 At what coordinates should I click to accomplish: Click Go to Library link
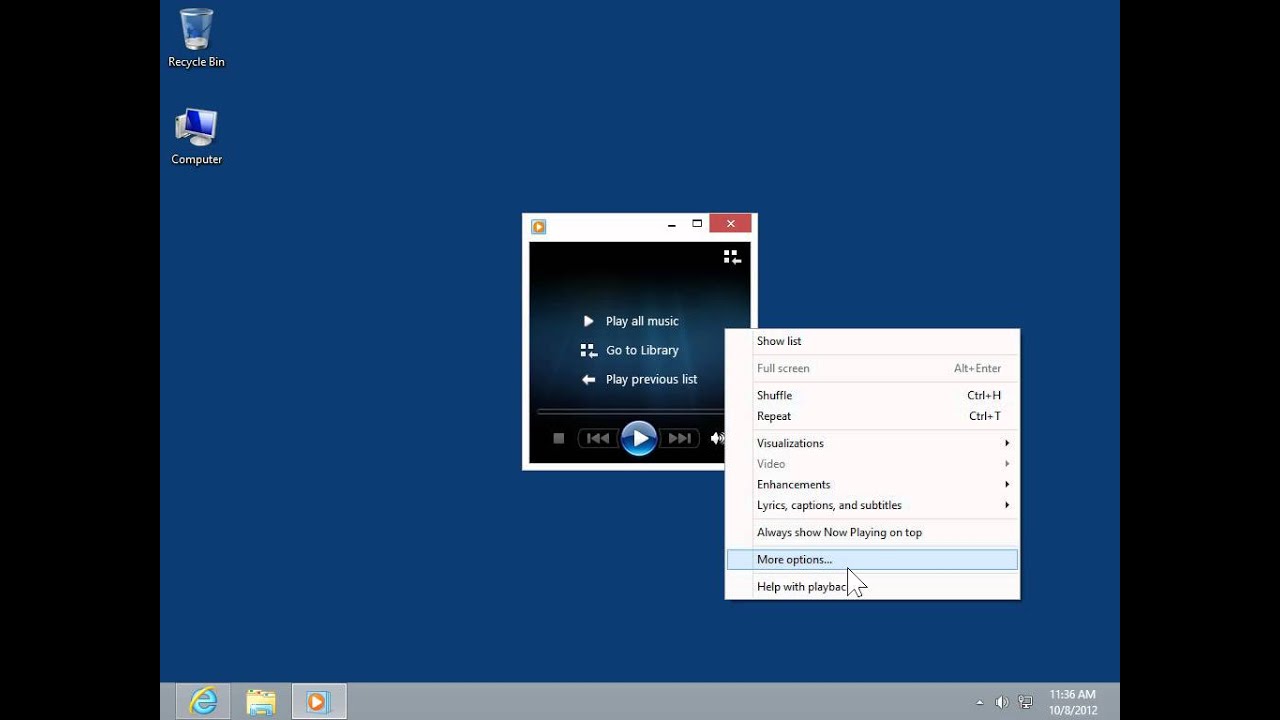pos(641,350)
